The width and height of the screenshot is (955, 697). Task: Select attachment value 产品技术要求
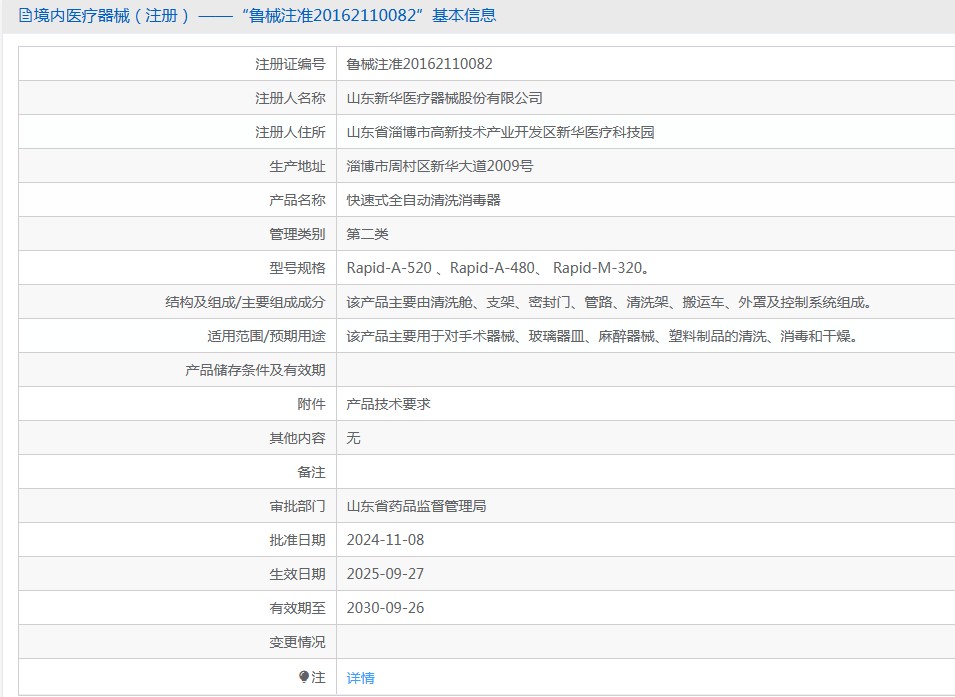[x=388, y=405]
